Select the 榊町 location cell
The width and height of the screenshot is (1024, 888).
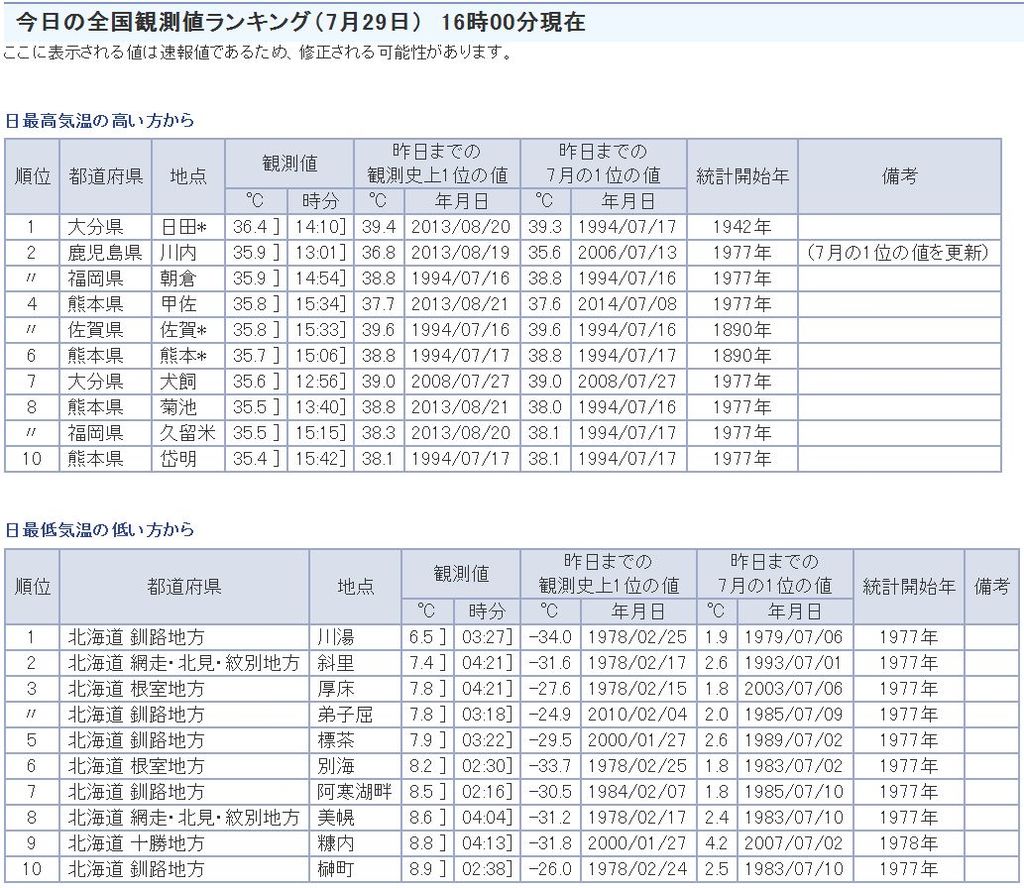[x=335, y=869]
